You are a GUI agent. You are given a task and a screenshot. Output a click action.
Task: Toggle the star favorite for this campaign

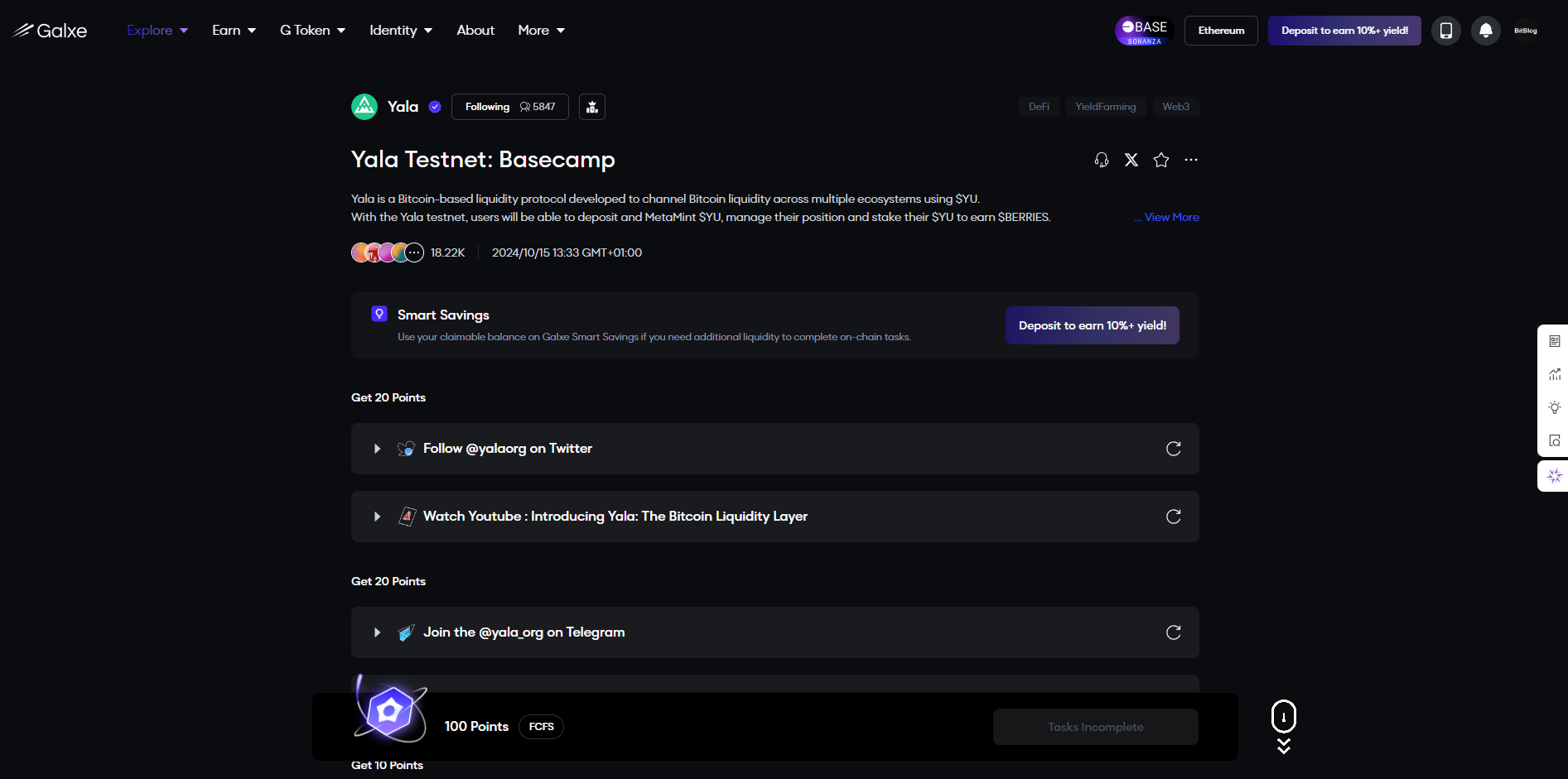click(1160, 160)
